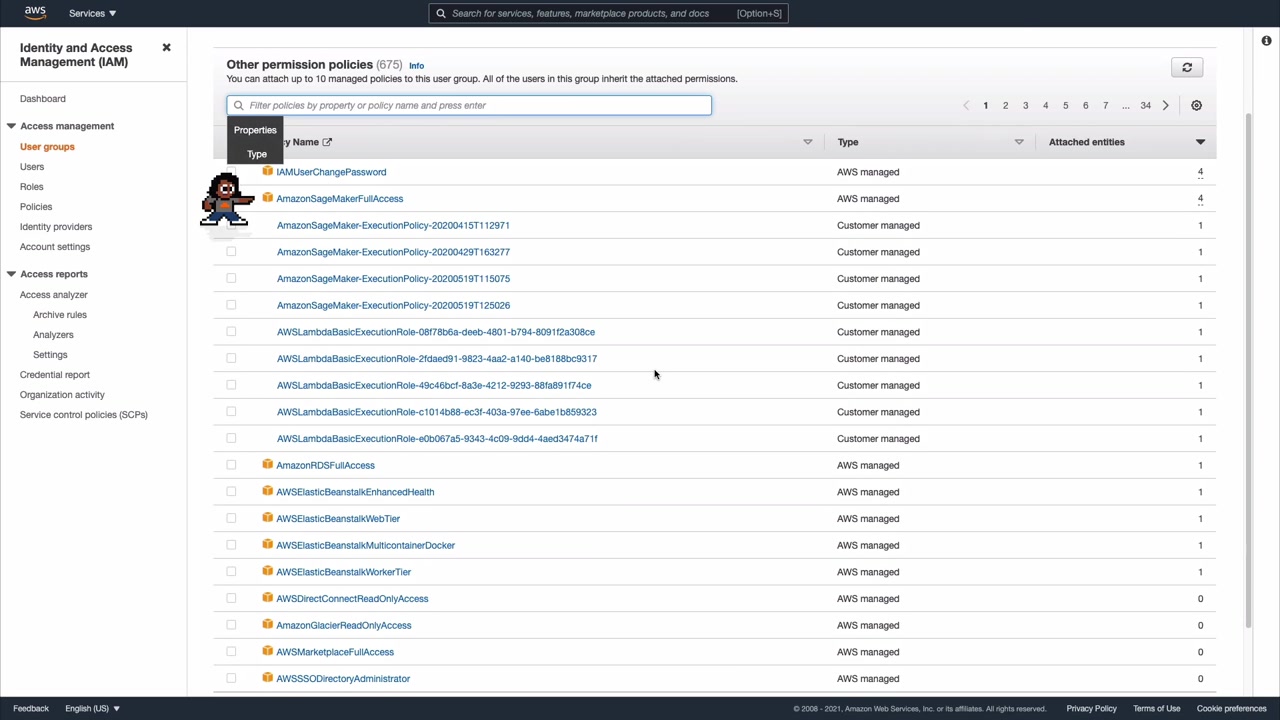1280x720 pixels.
Task: Open the AmazonSageMakerFullAccess policy link
Action: click(x=340, y=199)
